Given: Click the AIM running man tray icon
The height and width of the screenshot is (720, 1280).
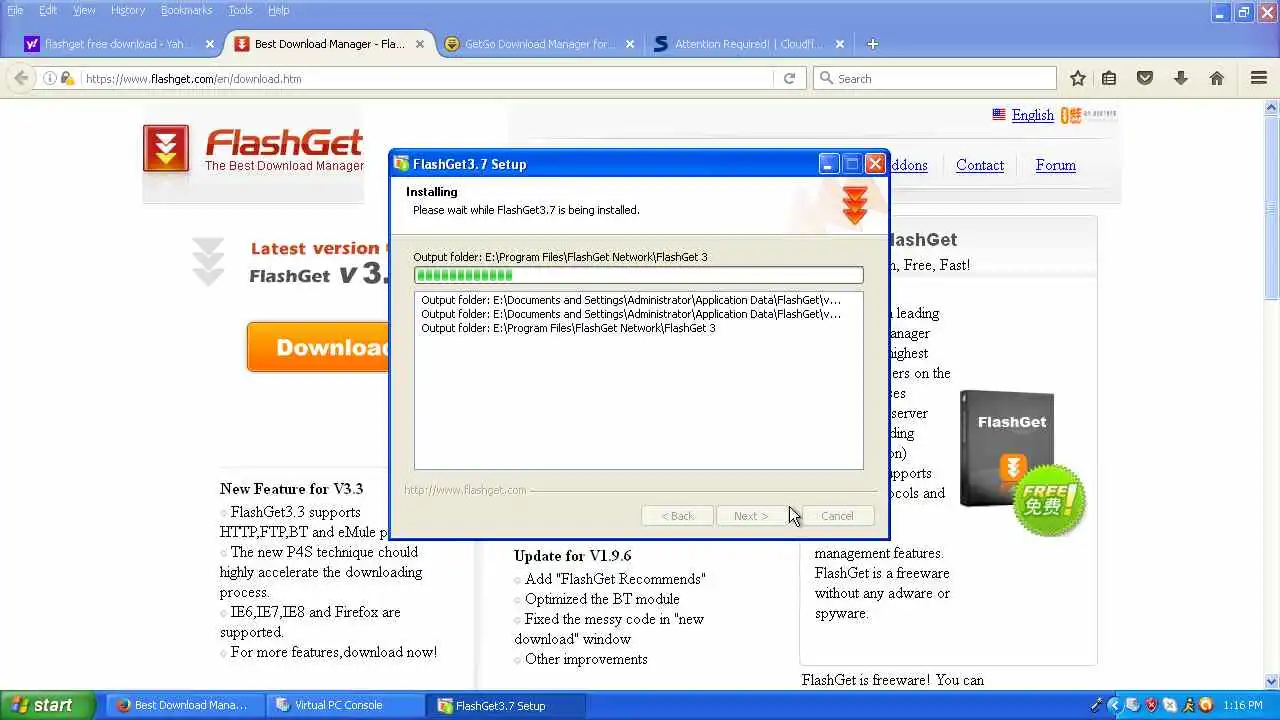Looking at the screenshot, I should coord(1188,705).
